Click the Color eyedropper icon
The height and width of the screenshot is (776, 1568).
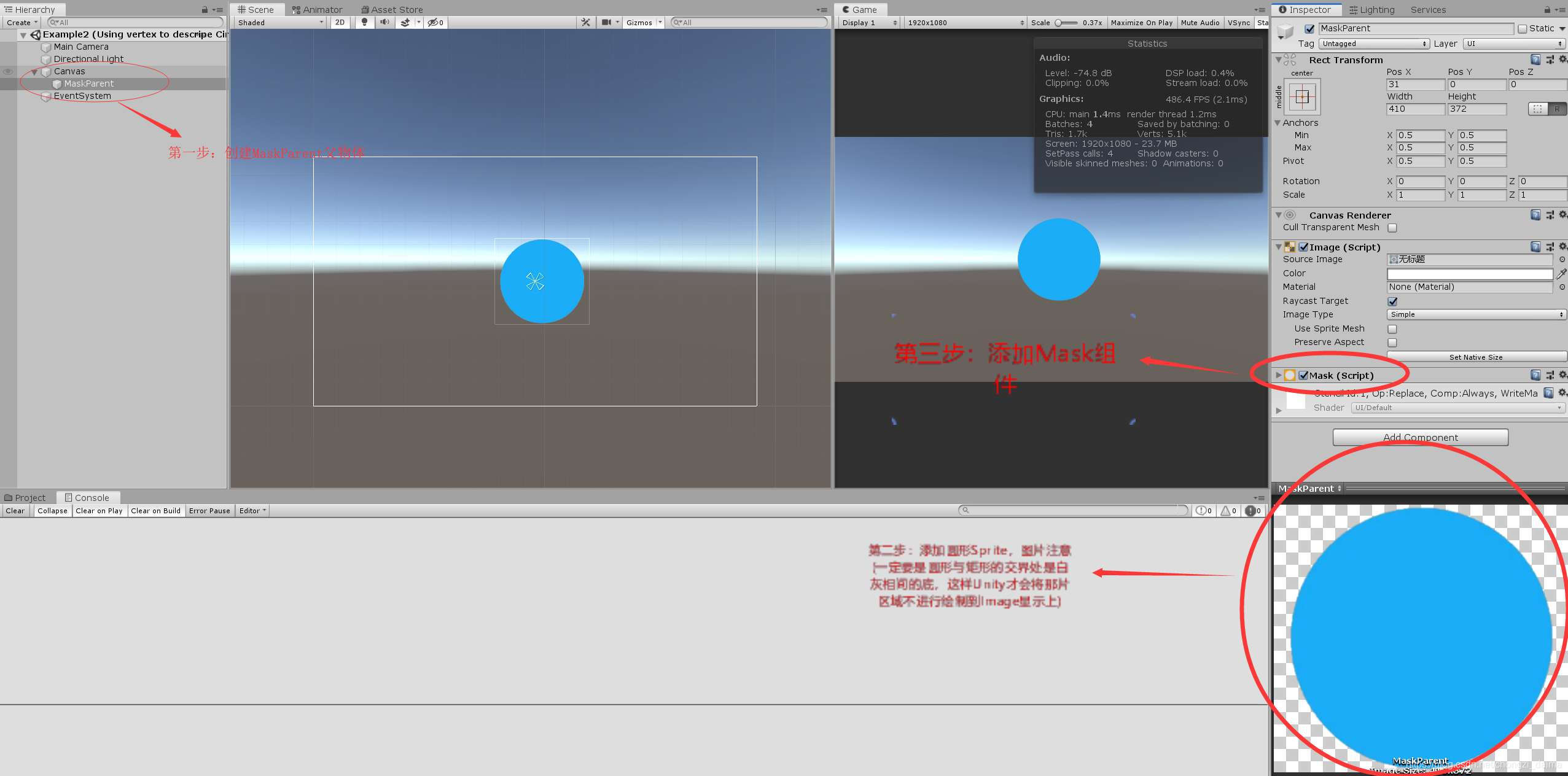pyautogui.click(x=1561, y=273)
